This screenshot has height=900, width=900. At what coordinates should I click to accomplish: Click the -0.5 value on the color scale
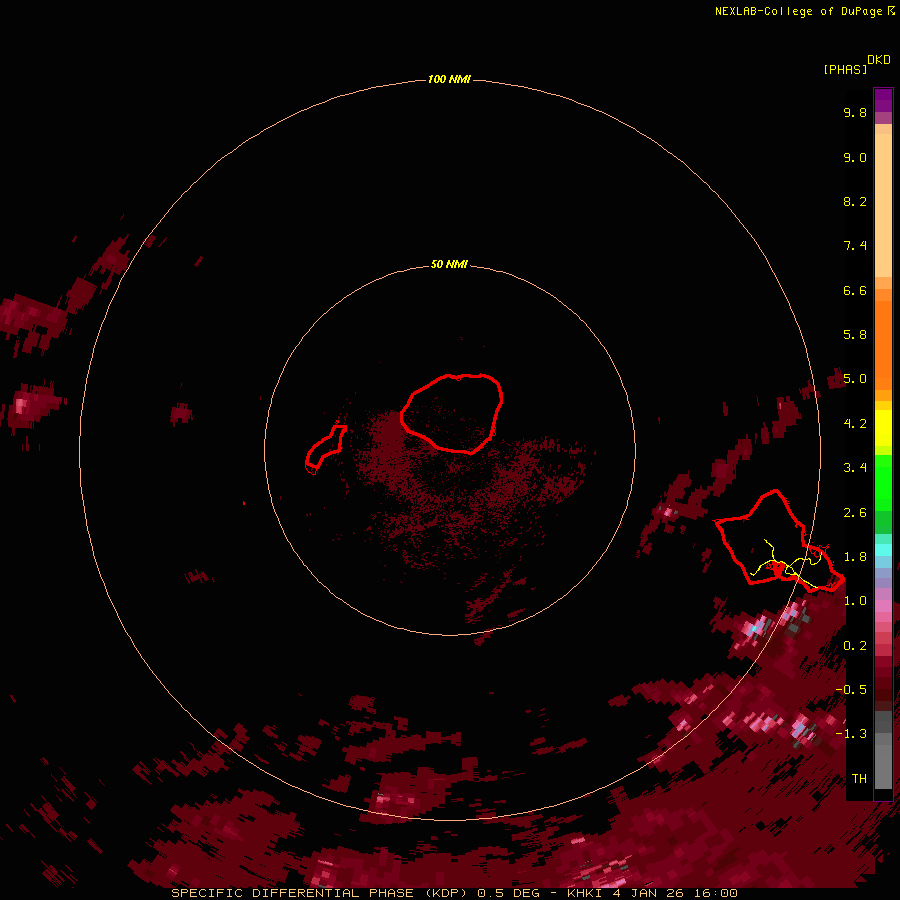pos(851,690)
